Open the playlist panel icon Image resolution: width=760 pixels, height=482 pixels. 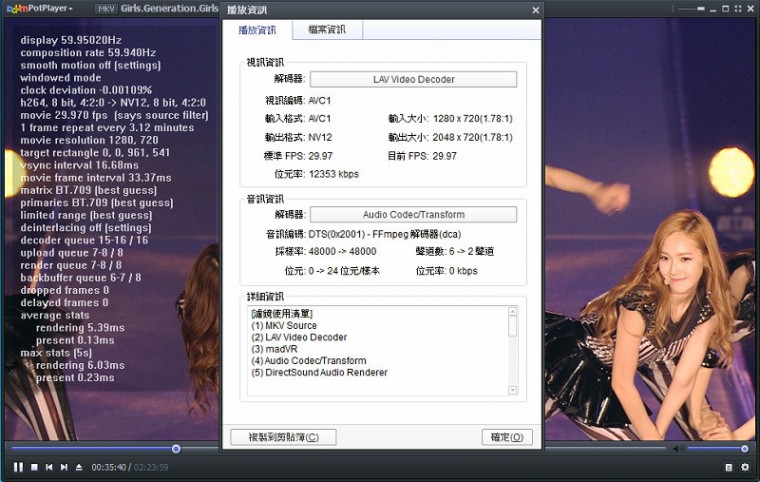point(729,467)
